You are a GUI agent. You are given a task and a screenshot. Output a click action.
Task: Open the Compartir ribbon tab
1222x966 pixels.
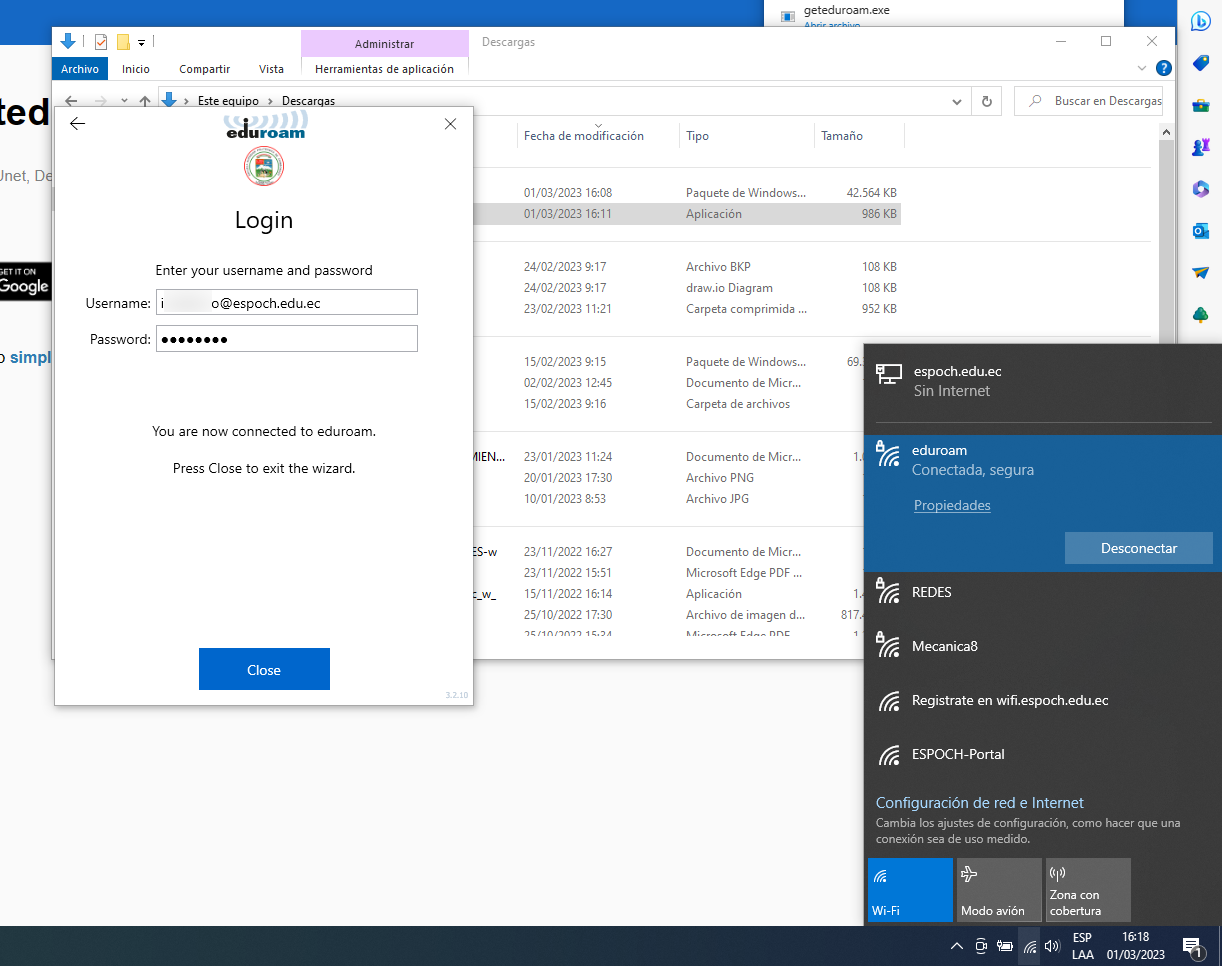(205, 69)
